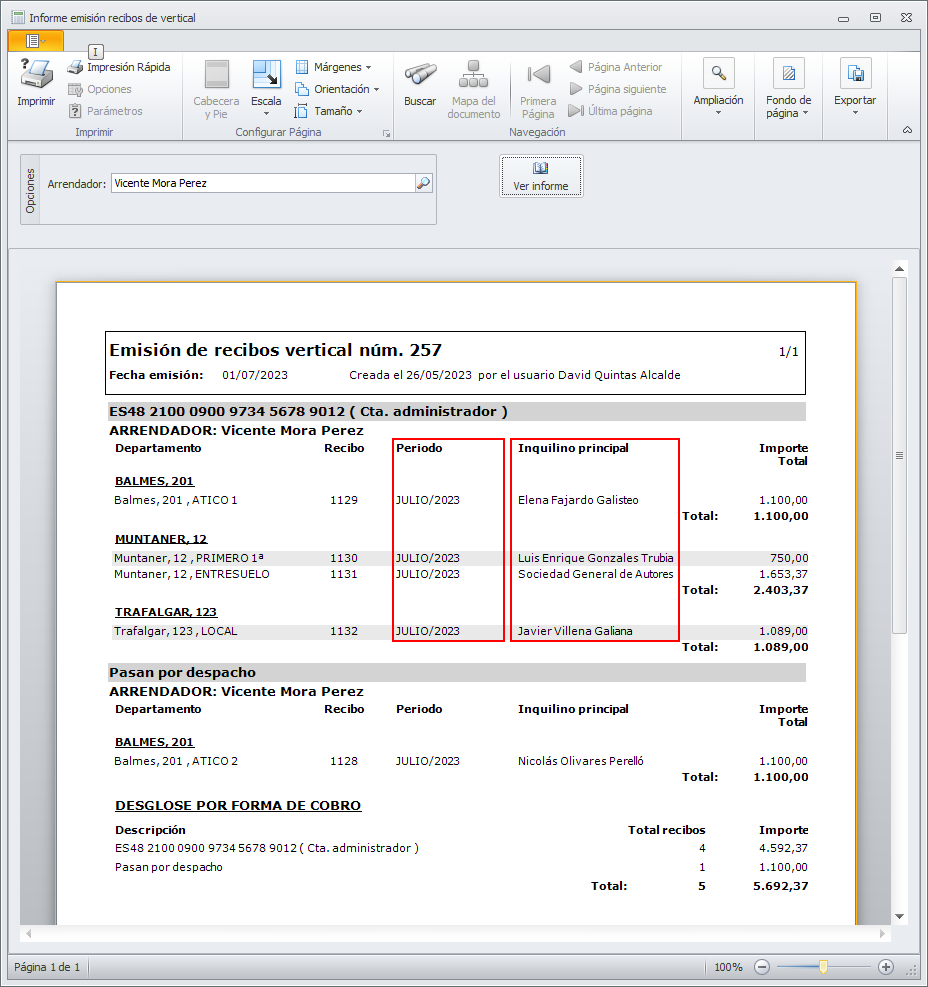The width and height of the screenshot is (928, 987).
Task: Click the Arrendador text field
Action: [262, 183]
